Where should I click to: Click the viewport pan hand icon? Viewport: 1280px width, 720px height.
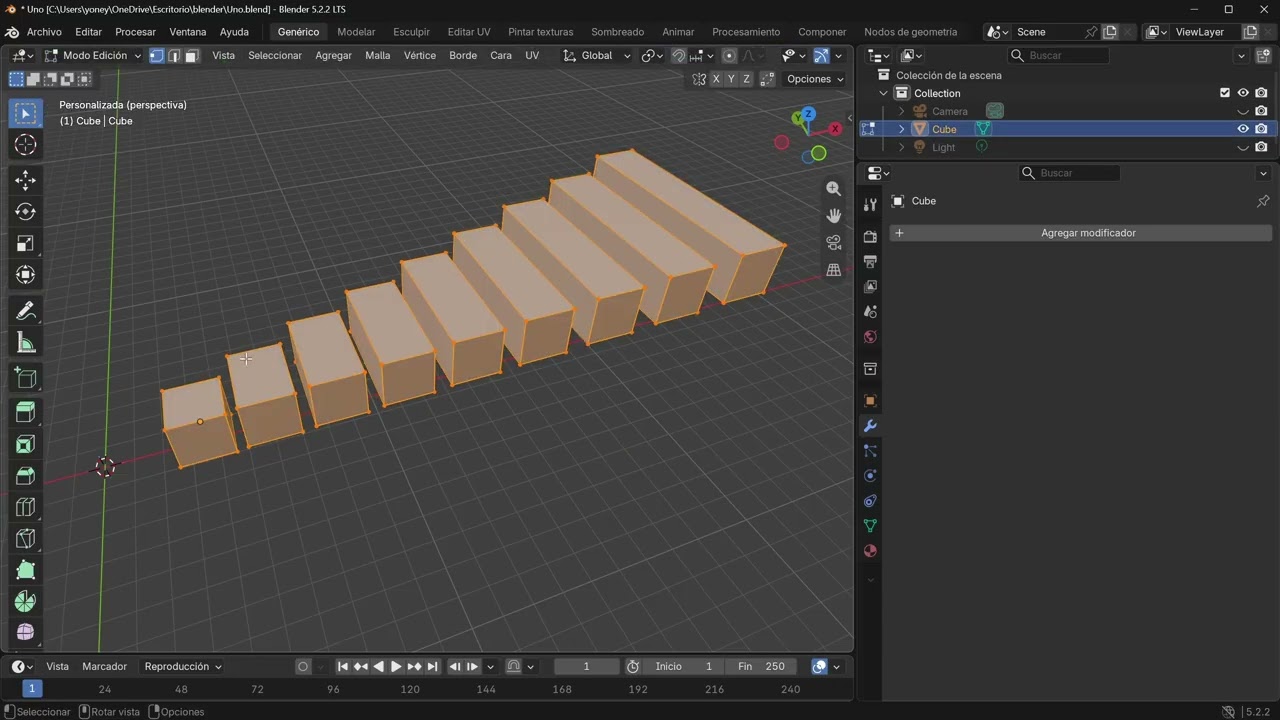[833, 216]
